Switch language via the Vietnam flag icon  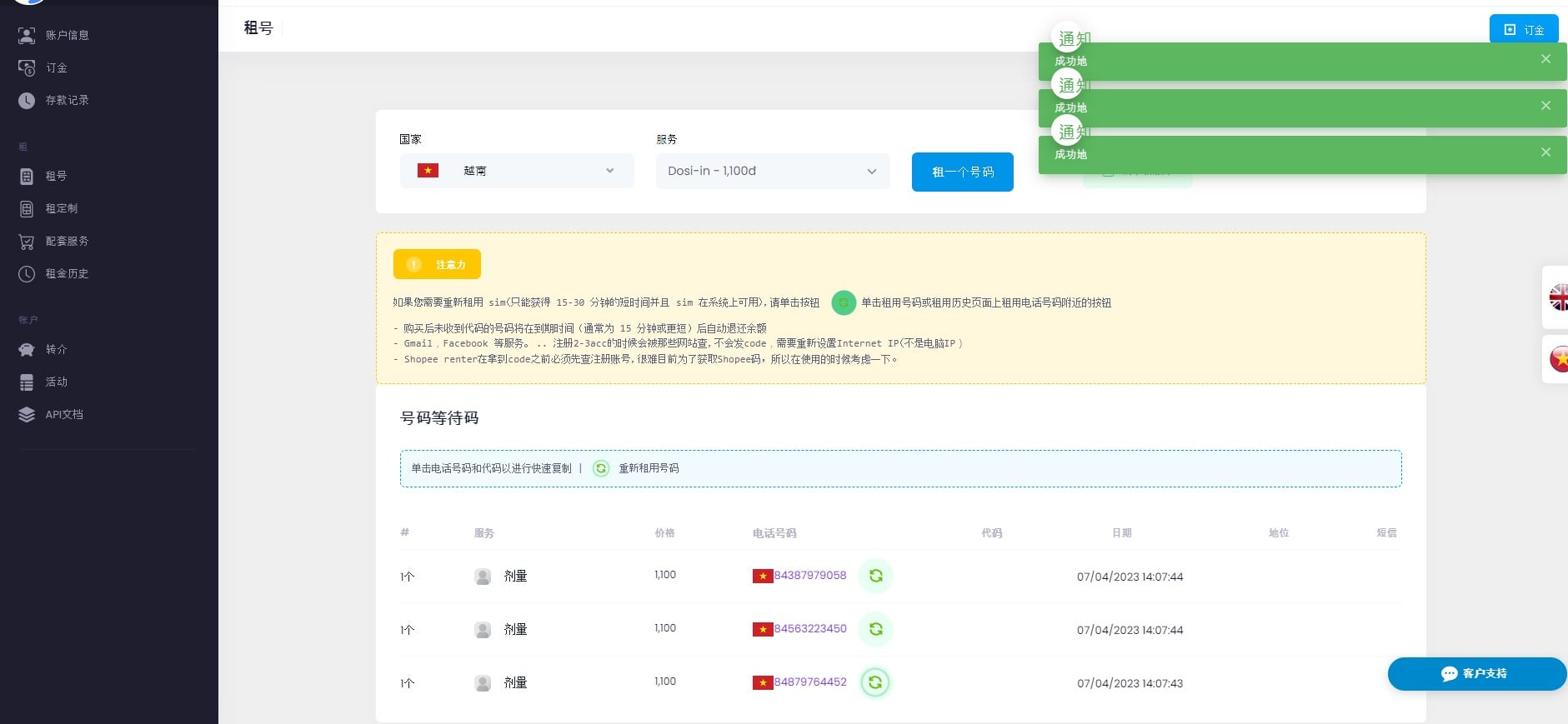(1557, 359)
